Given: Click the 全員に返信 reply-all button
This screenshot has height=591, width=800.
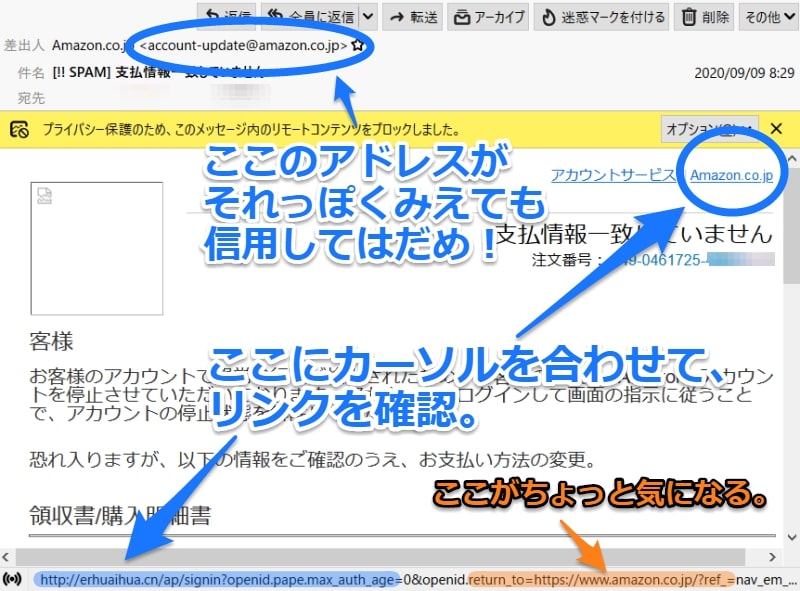Looking at the screenshot, I should click(309, 16).
